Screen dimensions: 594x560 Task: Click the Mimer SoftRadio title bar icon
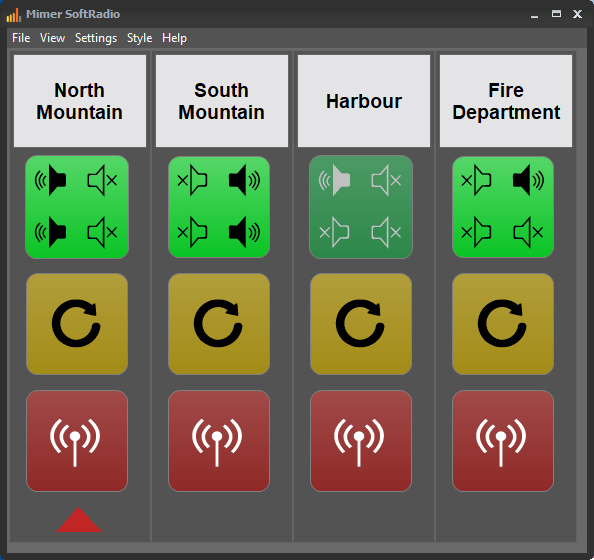(x=14, y=14)
